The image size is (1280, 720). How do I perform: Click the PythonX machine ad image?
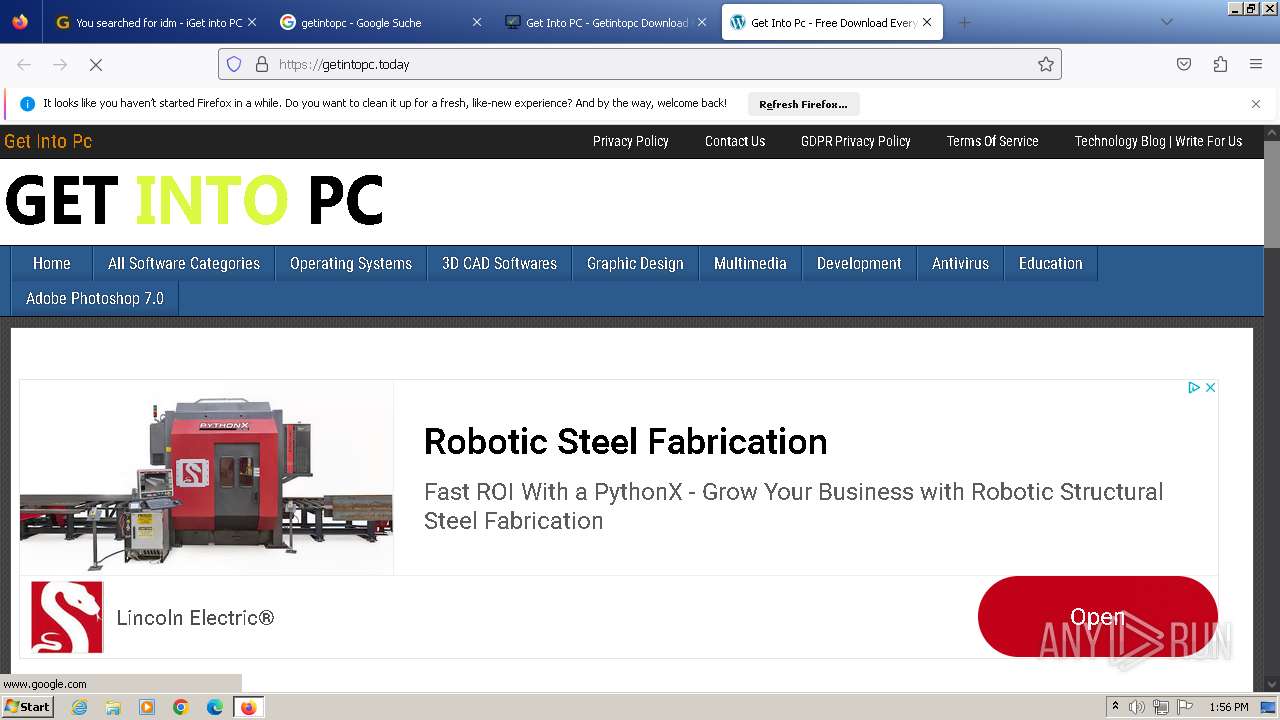(x=206, y=478)
